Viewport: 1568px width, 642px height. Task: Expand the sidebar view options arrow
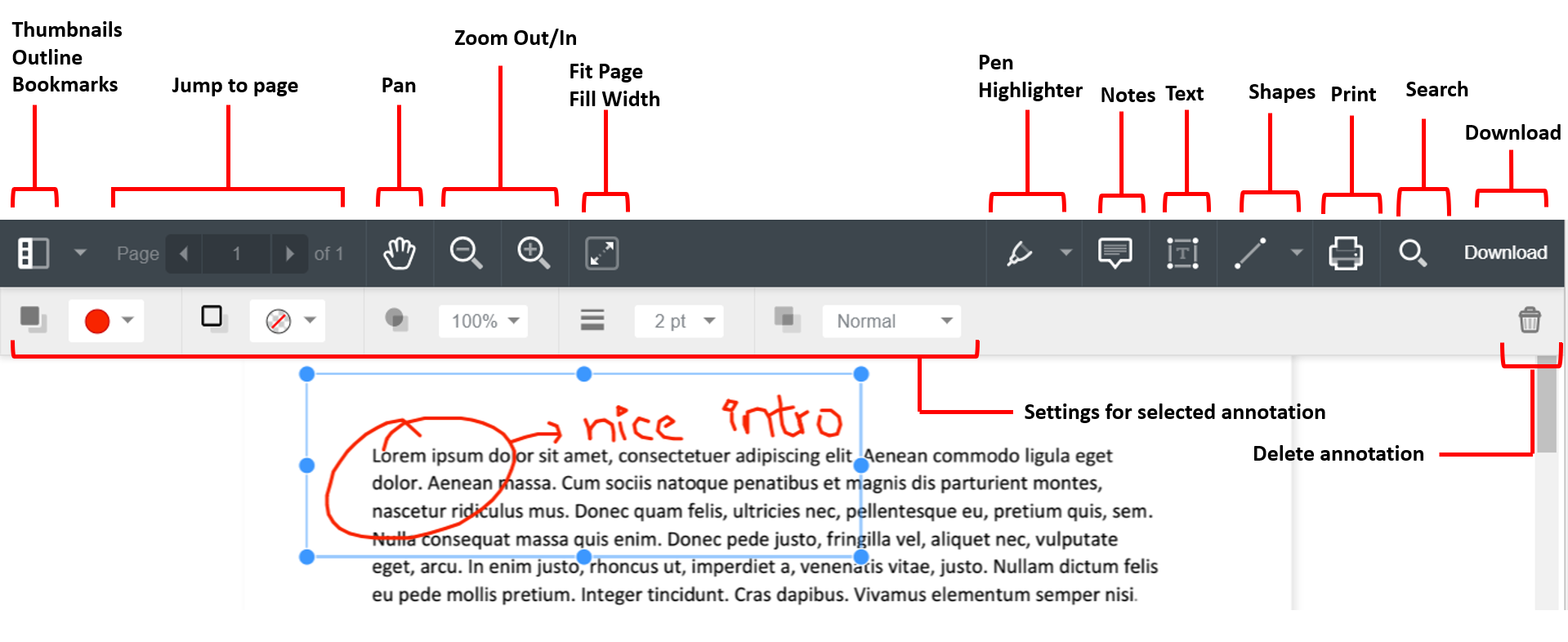click(x=80, y=253)
